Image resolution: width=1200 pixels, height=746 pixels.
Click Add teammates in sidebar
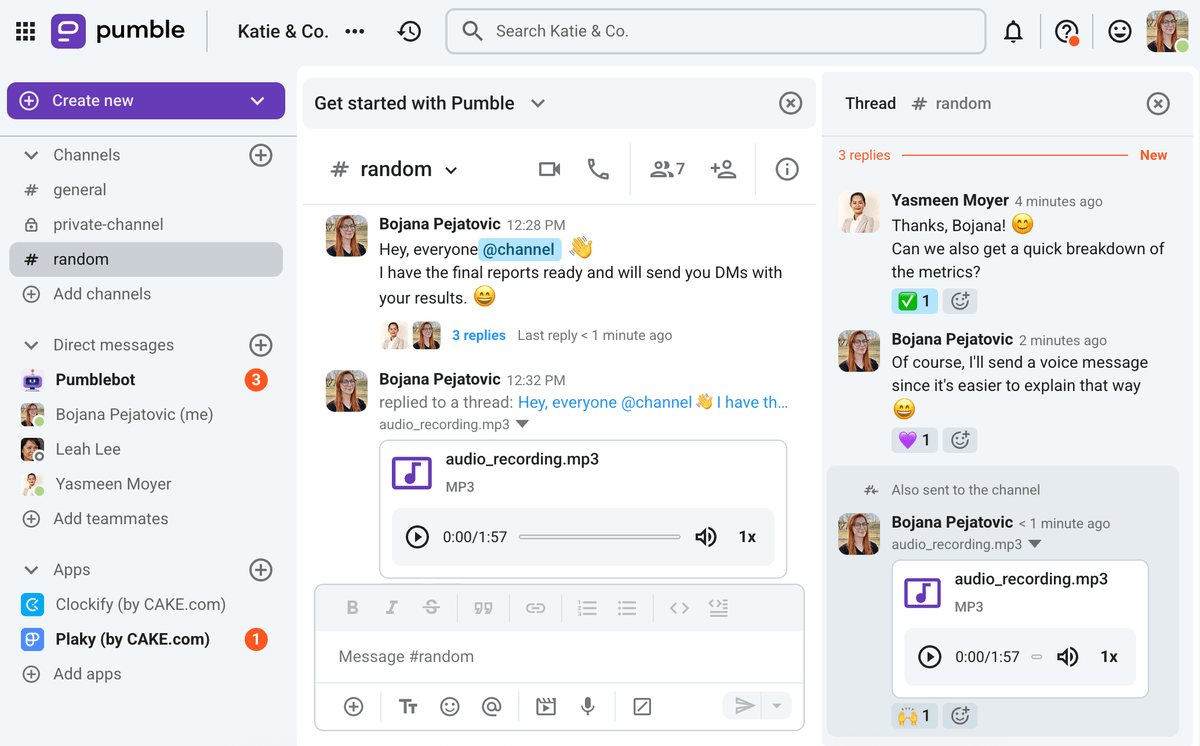click(x=110, y=519)
